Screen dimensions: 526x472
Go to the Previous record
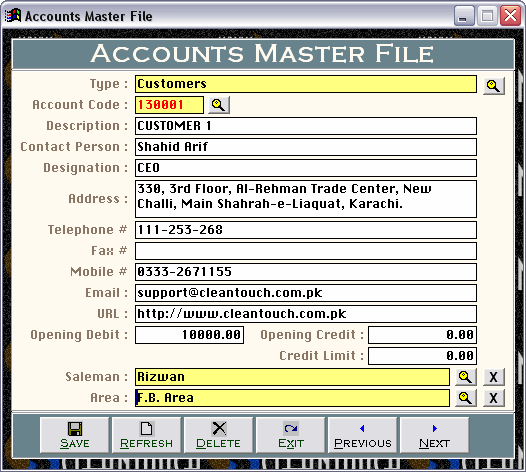pyautogui.click(x=363, y=435)
